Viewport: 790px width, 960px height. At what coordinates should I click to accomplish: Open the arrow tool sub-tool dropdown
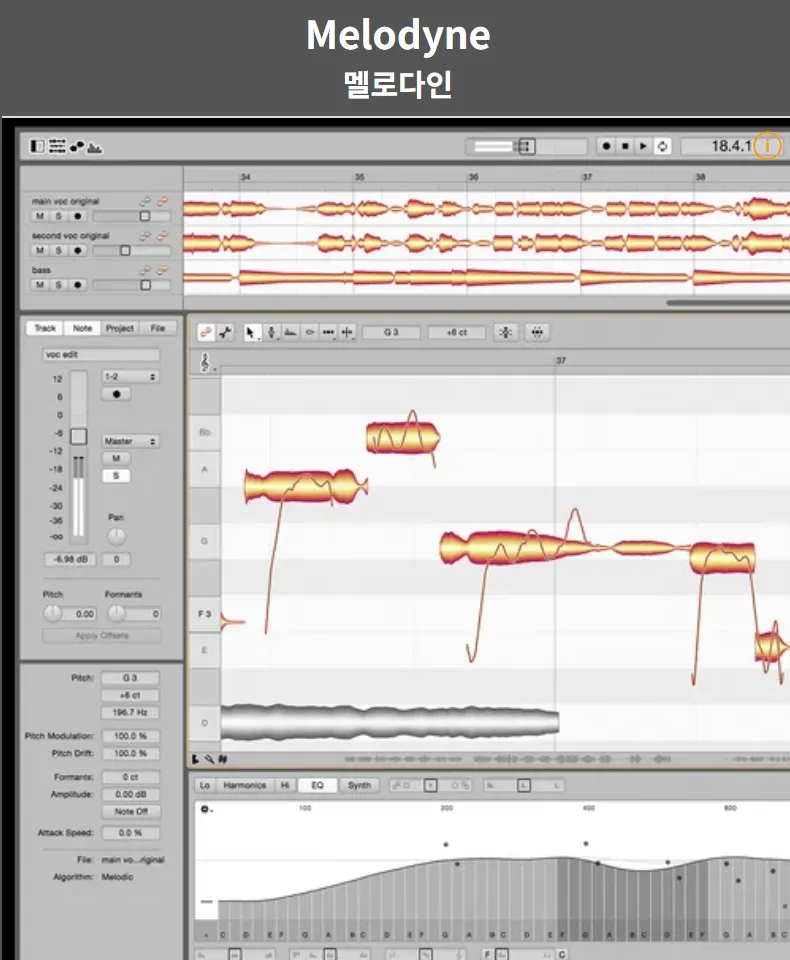pos(258,337)
